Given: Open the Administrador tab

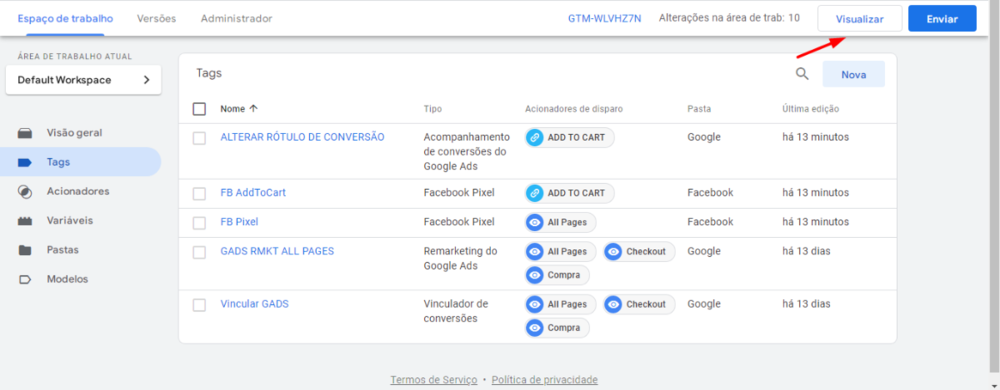Looking at the screenshot, I should coord(237,18).
